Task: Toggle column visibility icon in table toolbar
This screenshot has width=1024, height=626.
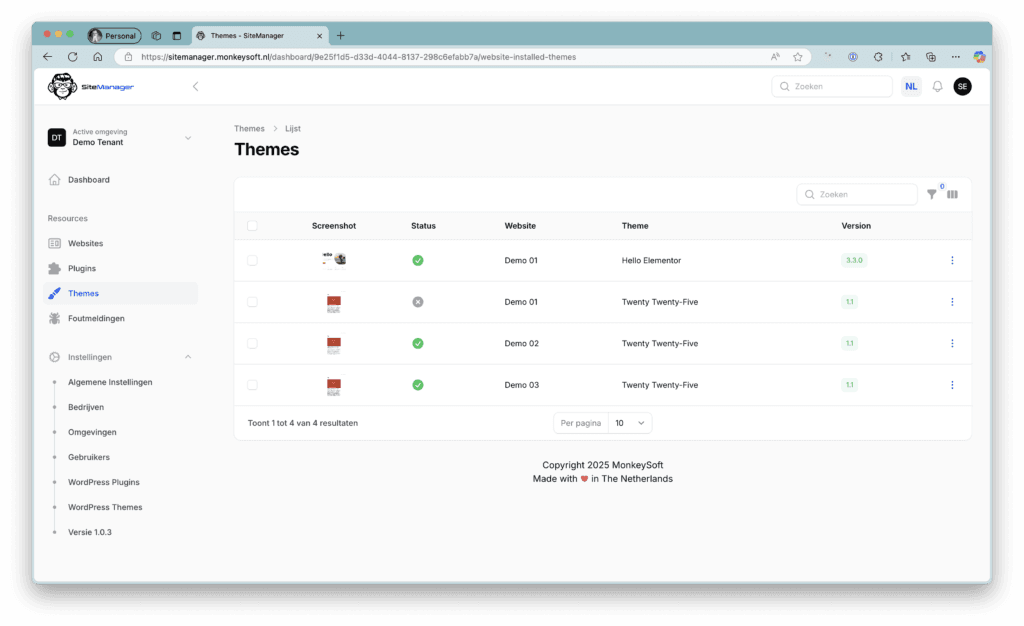Action: (952, 194)
